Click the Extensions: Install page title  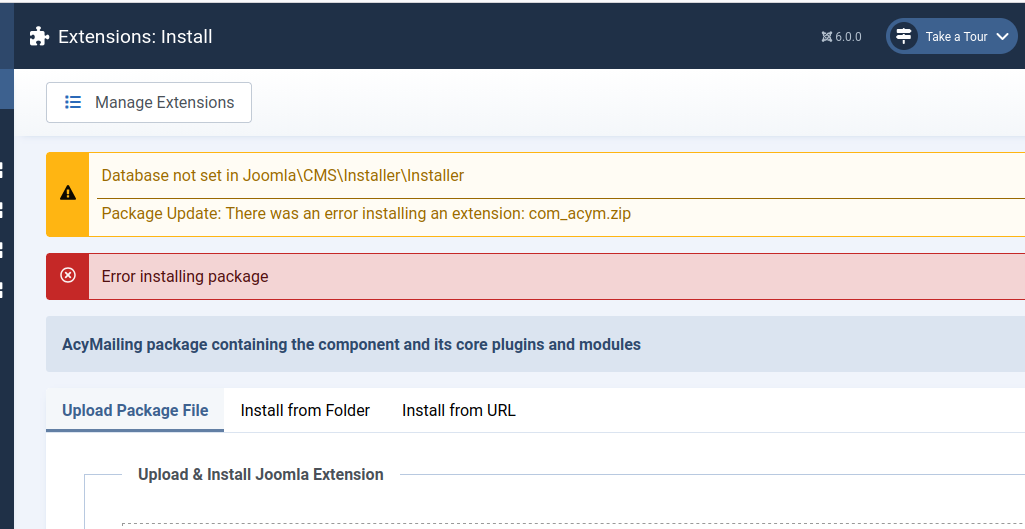click(135, 37)
